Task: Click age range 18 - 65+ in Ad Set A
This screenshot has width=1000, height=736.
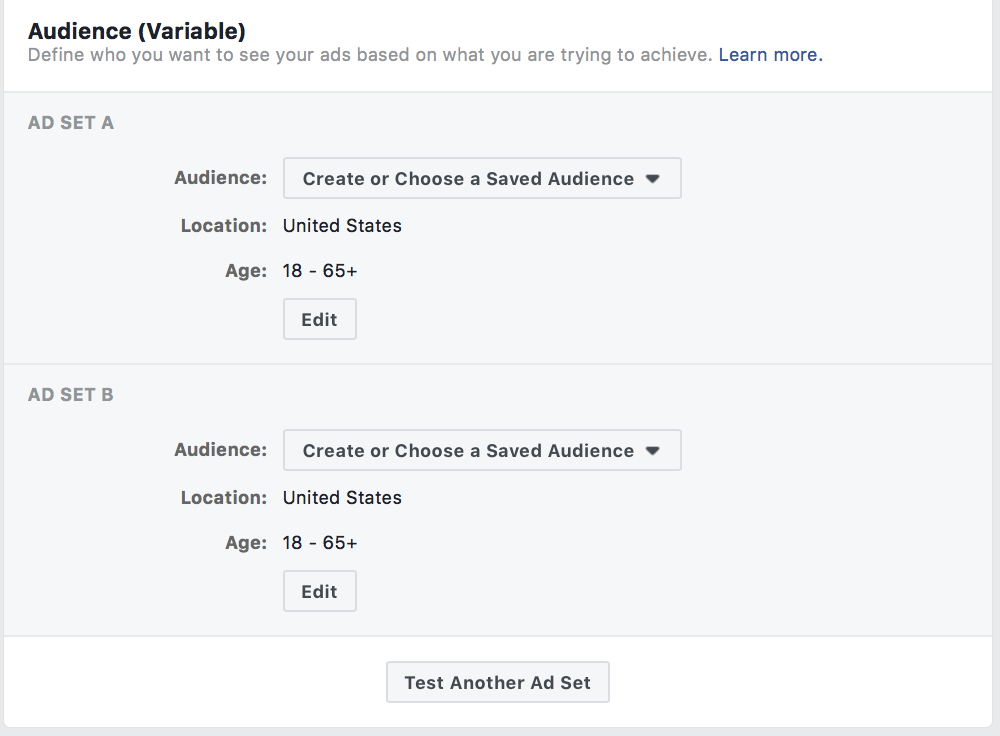Action: (320, 271)
